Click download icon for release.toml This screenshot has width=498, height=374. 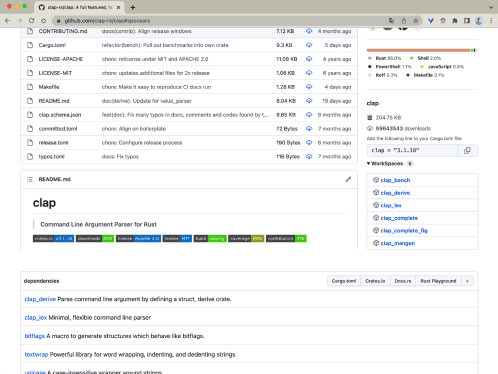coord(309,143)
